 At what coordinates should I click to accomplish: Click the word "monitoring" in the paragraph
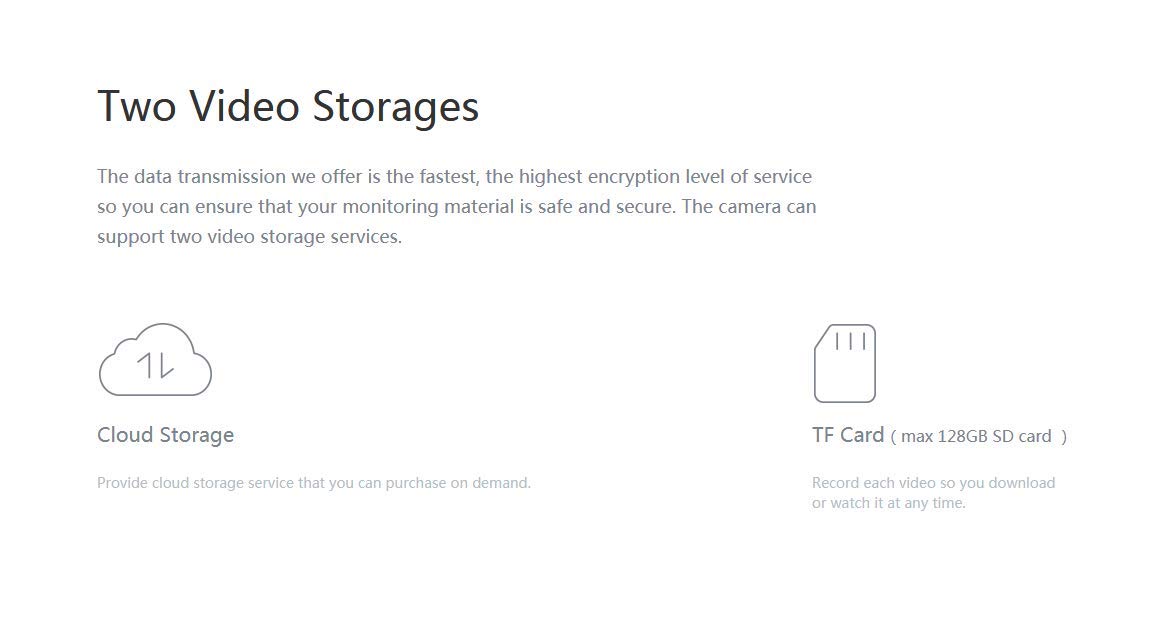point(391,207)
